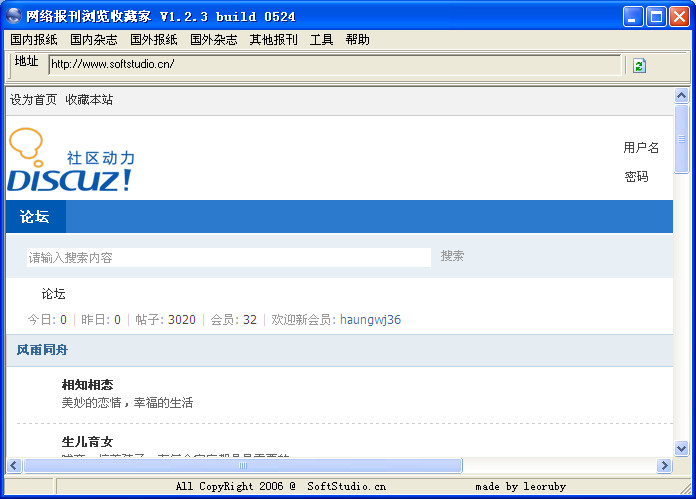Close the 网络报刊浏览收藏家 window
The width and height of the screenshot is (696, 499).
(680, 17)
